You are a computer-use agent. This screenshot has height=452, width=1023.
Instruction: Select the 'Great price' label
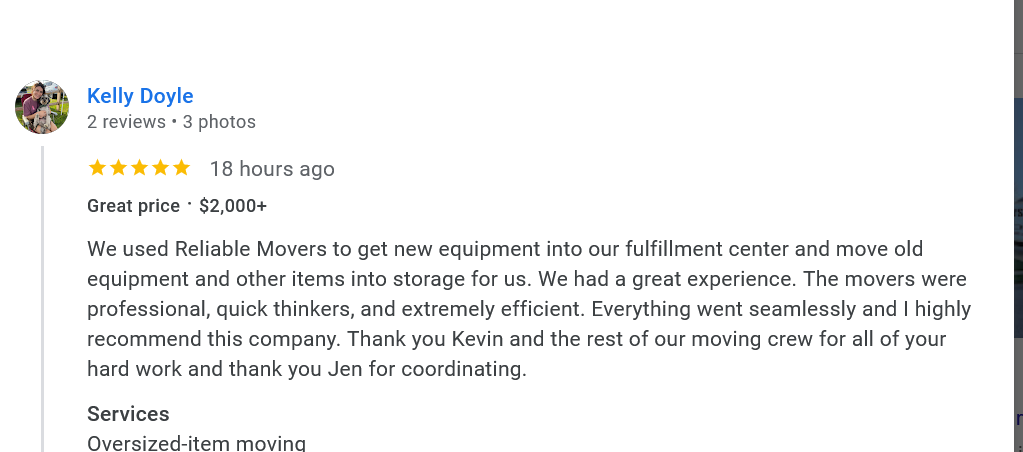(x=133, y=206)
